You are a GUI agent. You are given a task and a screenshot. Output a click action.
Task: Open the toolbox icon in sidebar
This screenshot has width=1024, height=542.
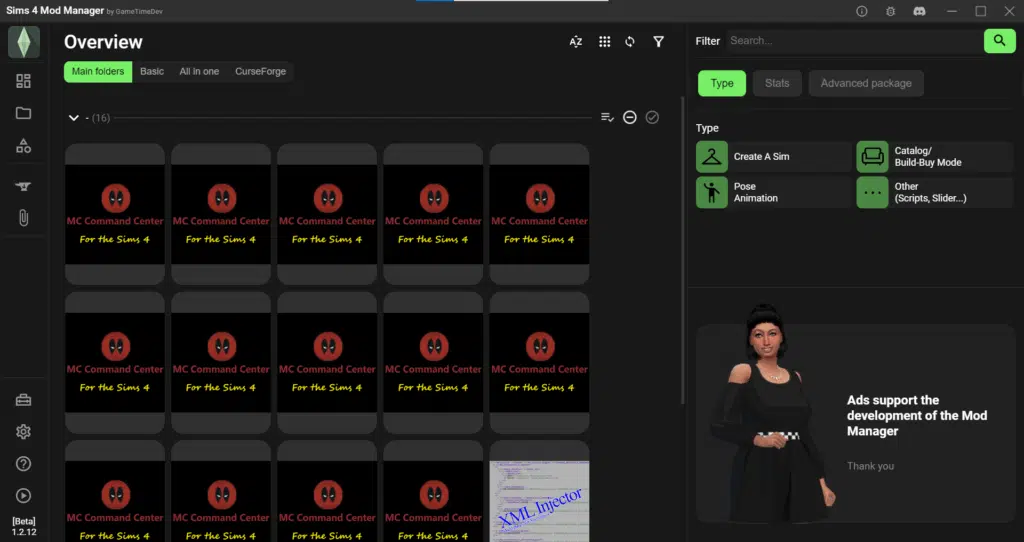click(23, 400)
